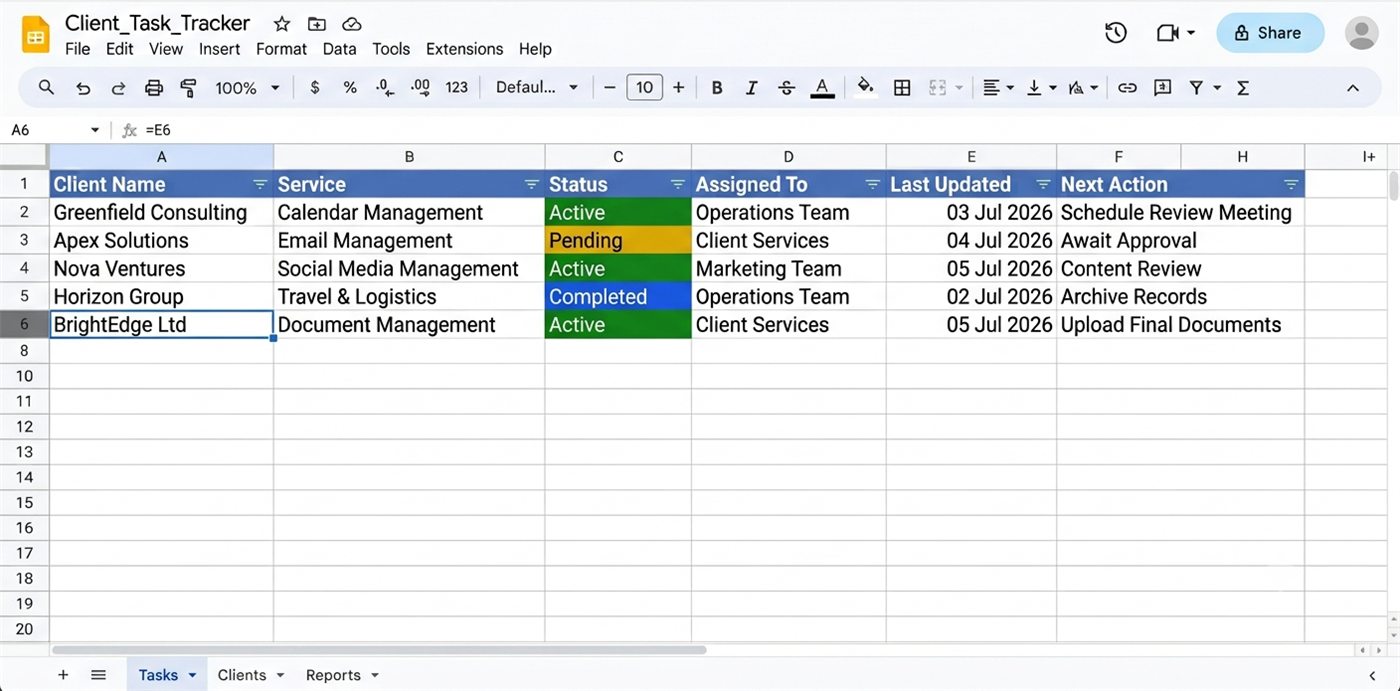Open the Format menu
The height and width of the screenshot is (691, 1400).
coord(281,49)
